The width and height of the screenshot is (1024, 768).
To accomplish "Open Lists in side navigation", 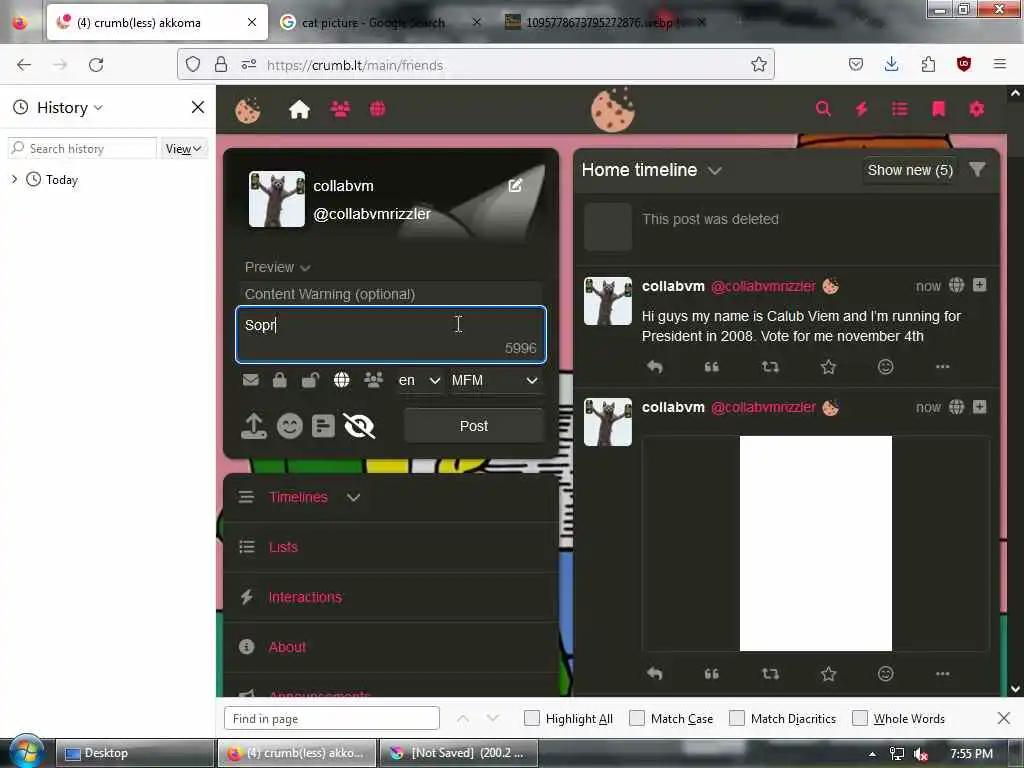I will [283, 547].
